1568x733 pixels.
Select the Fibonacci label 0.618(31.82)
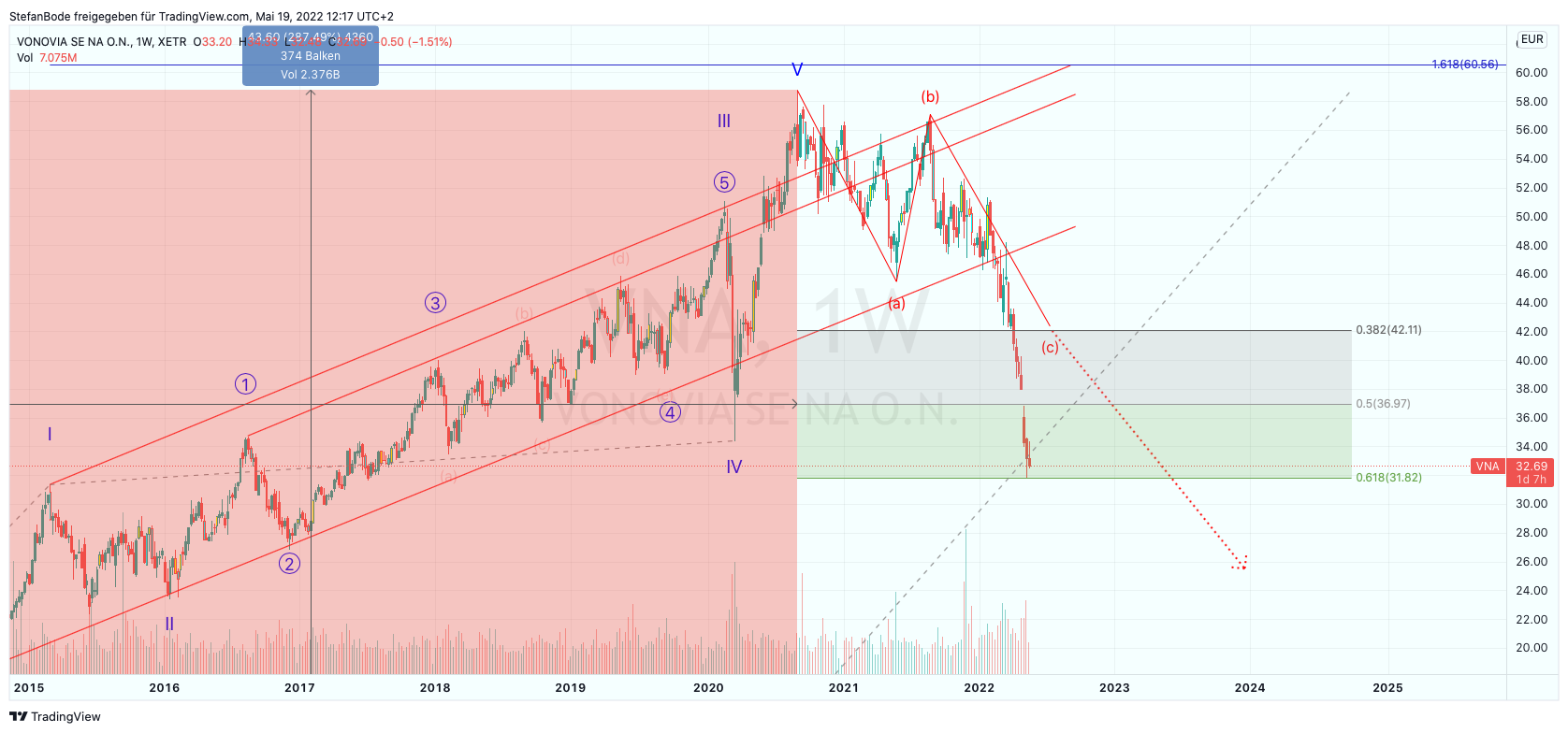coord(1388,478)
